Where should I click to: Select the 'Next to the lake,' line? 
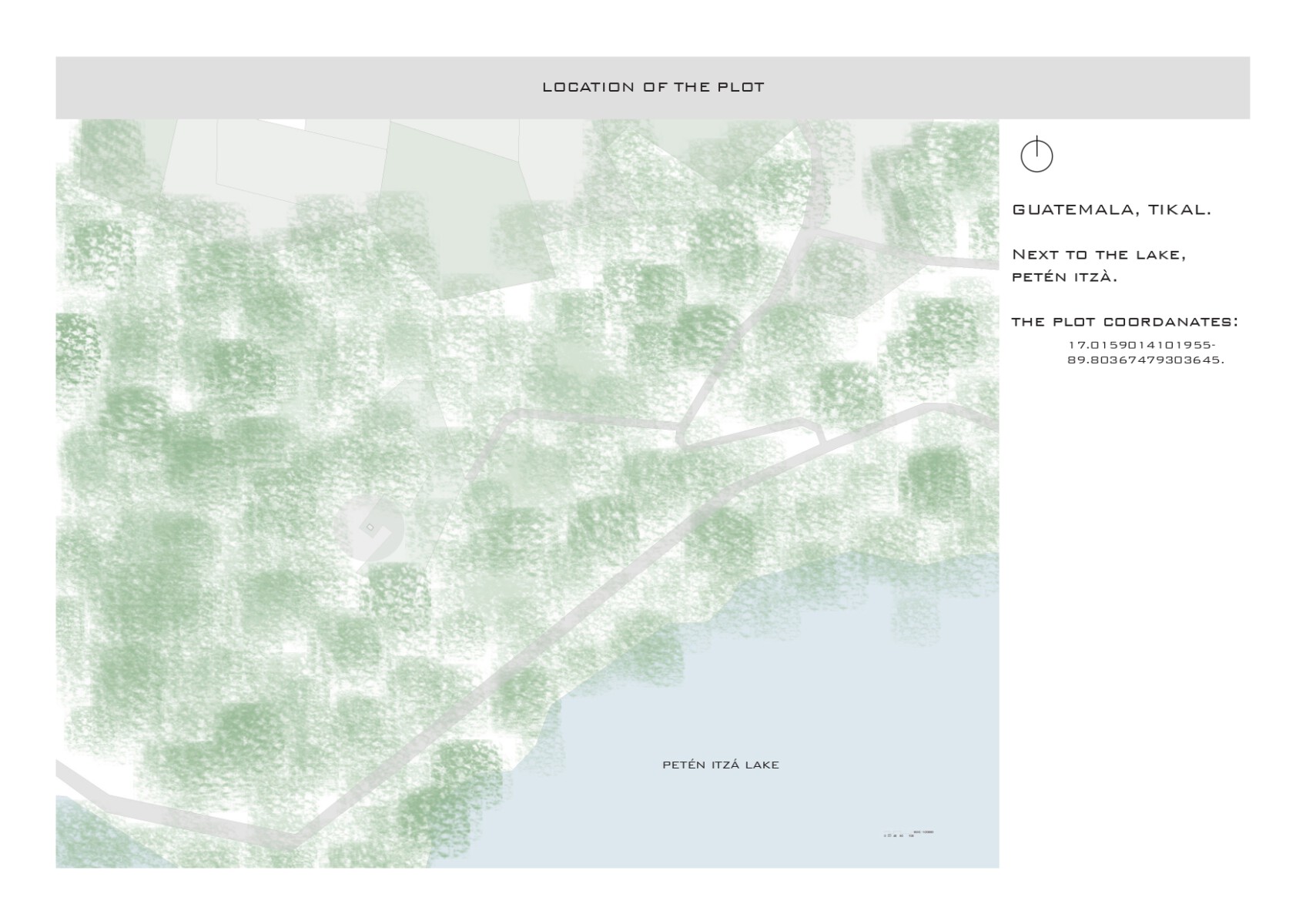pos(1099,254)
